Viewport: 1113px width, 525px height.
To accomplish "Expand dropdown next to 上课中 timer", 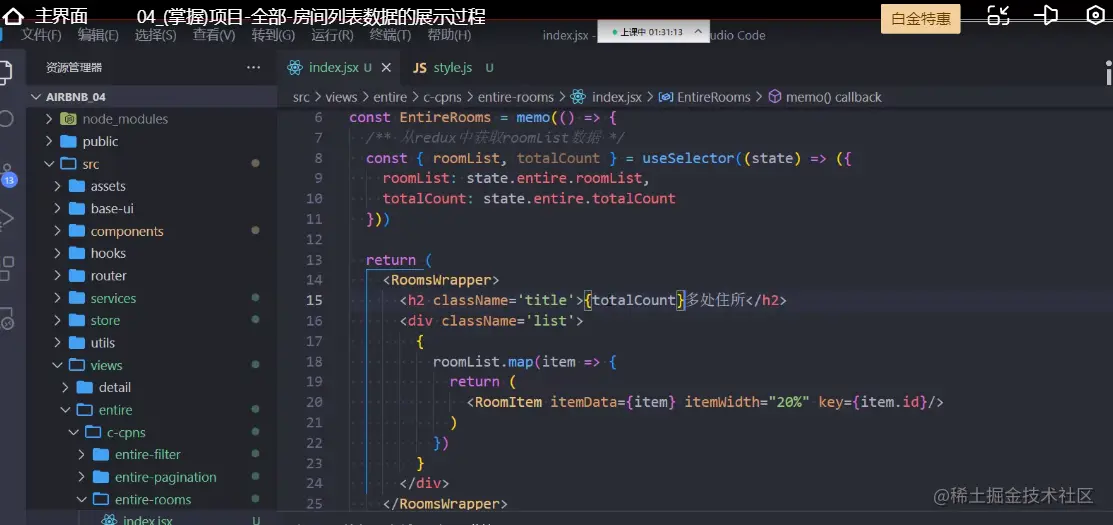I will pos(698,32).
